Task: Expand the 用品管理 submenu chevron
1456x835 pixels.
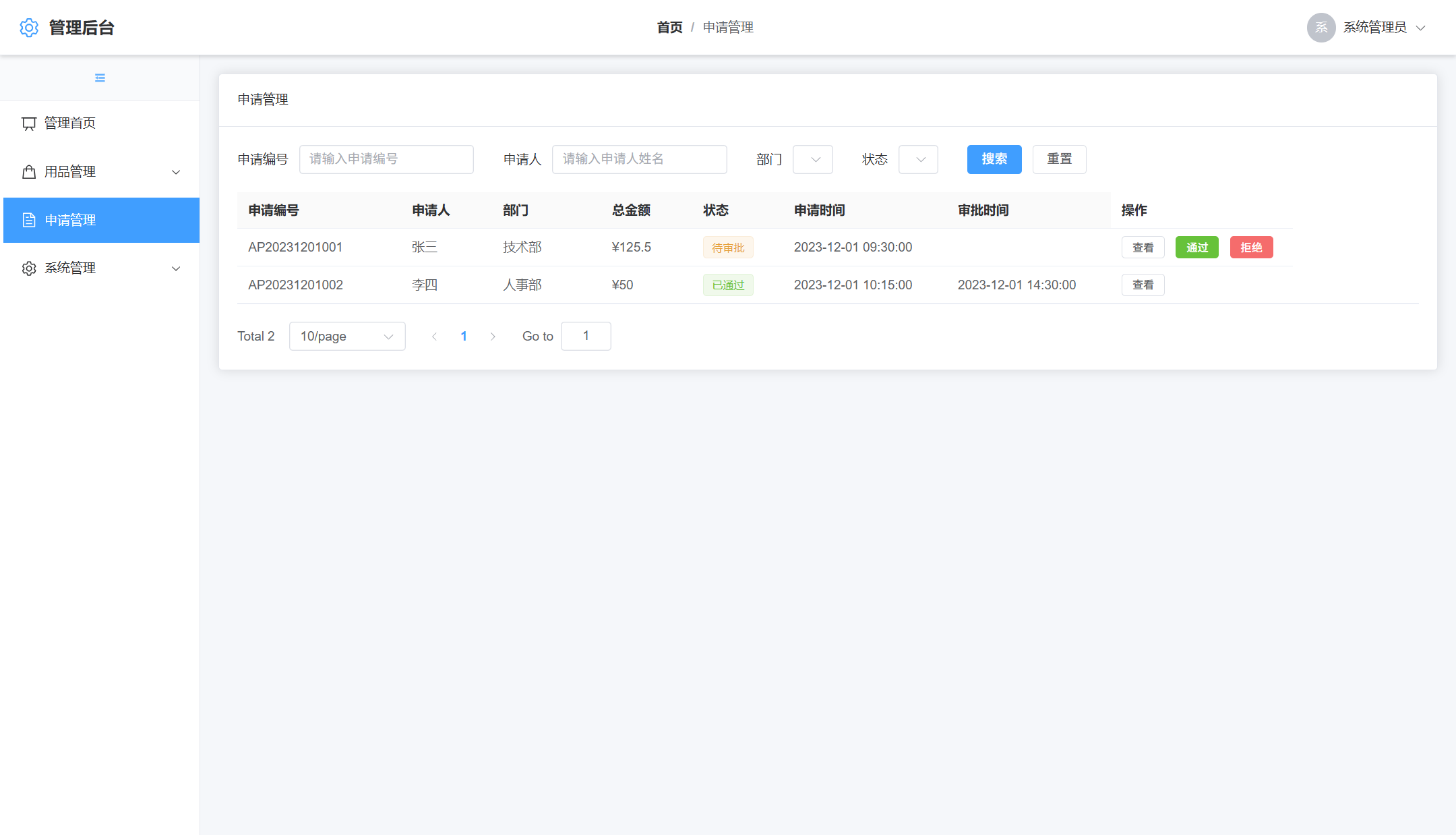Action: point(176,172)
